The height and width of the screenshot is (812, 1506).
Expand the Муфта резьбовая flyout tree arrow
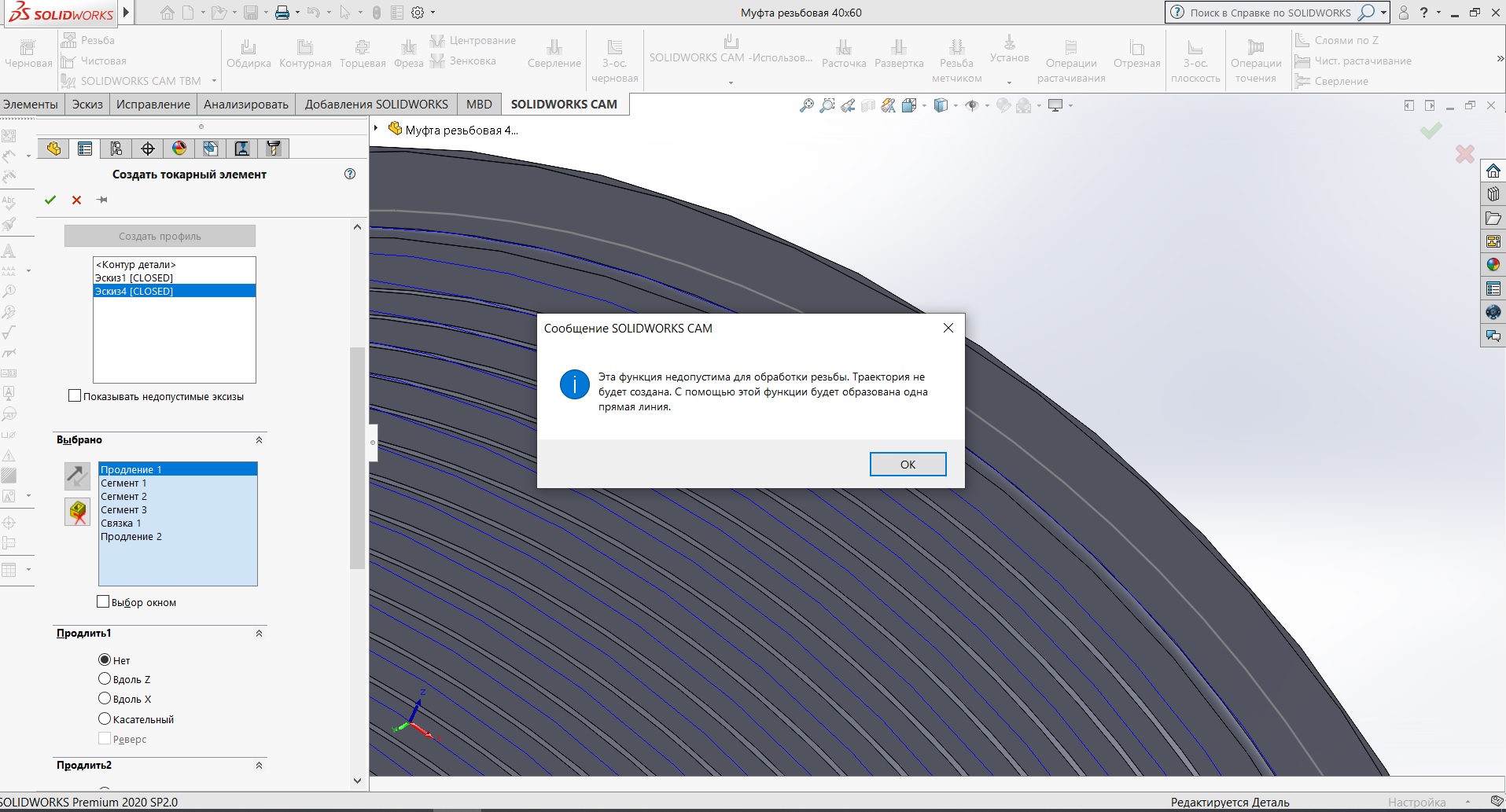376,129
